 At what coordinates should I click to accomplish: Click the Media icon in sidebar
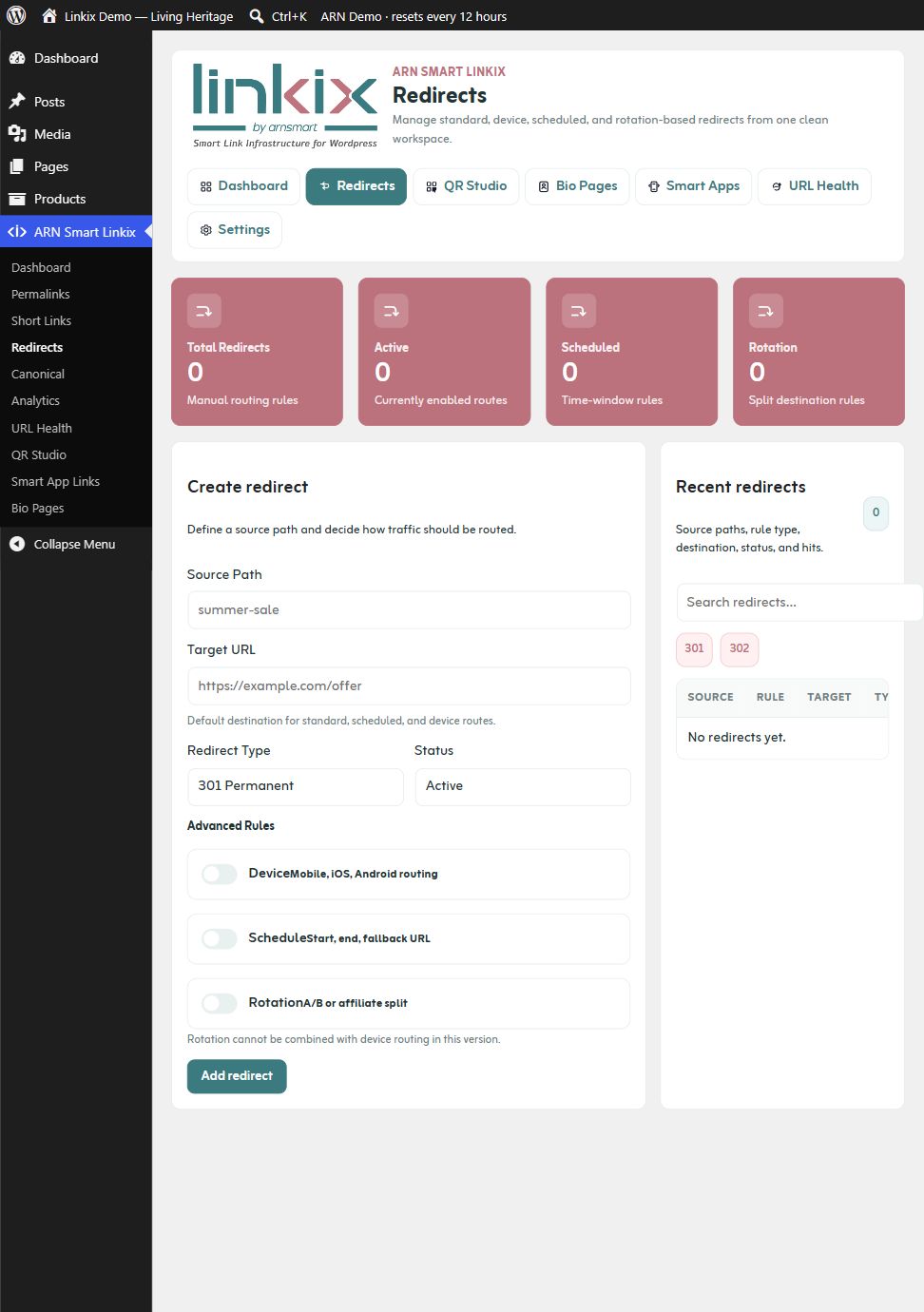[x=17, y=134]
